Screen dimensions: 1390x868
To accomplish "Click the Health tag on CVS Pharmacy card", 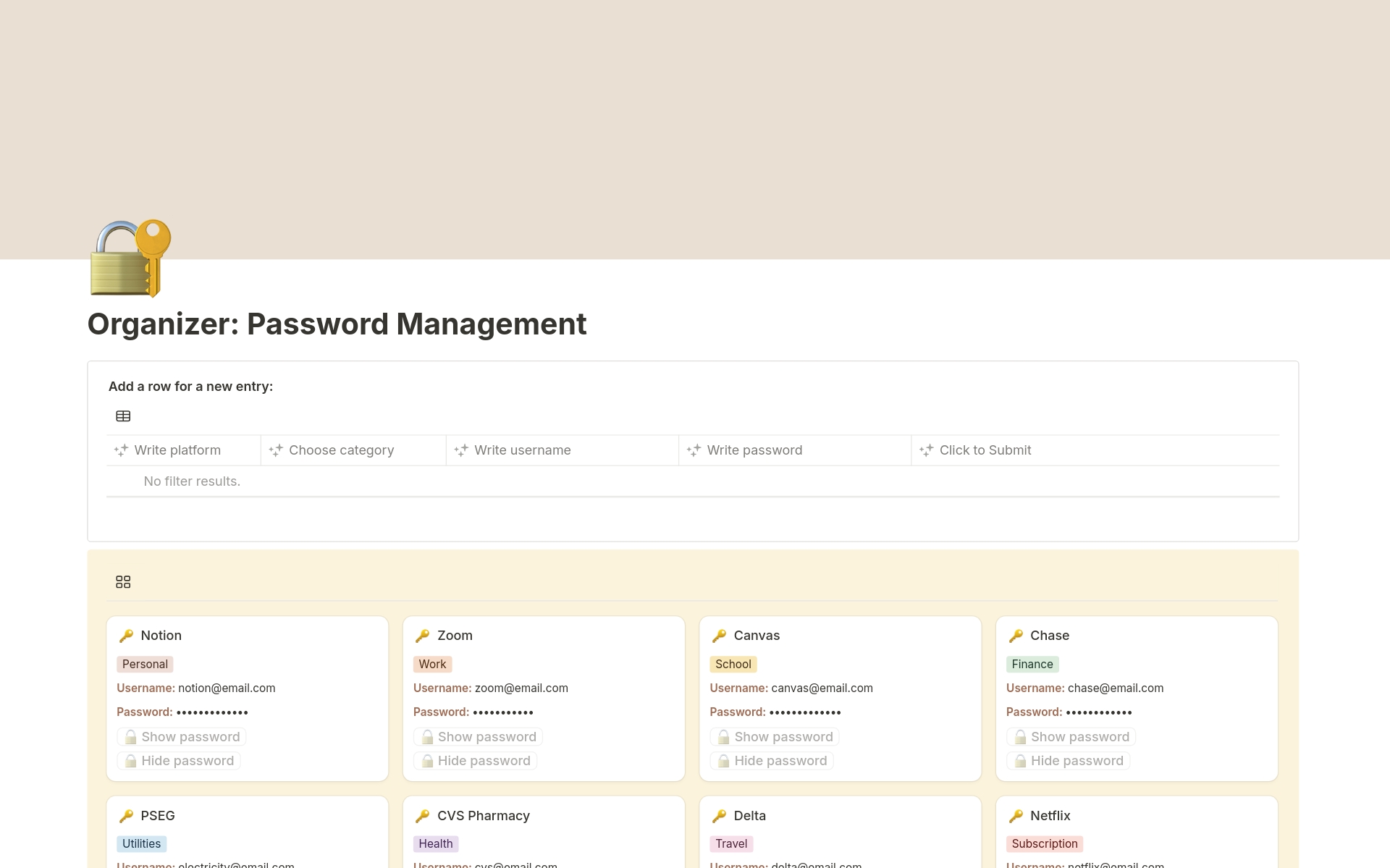I will [436, 844].
